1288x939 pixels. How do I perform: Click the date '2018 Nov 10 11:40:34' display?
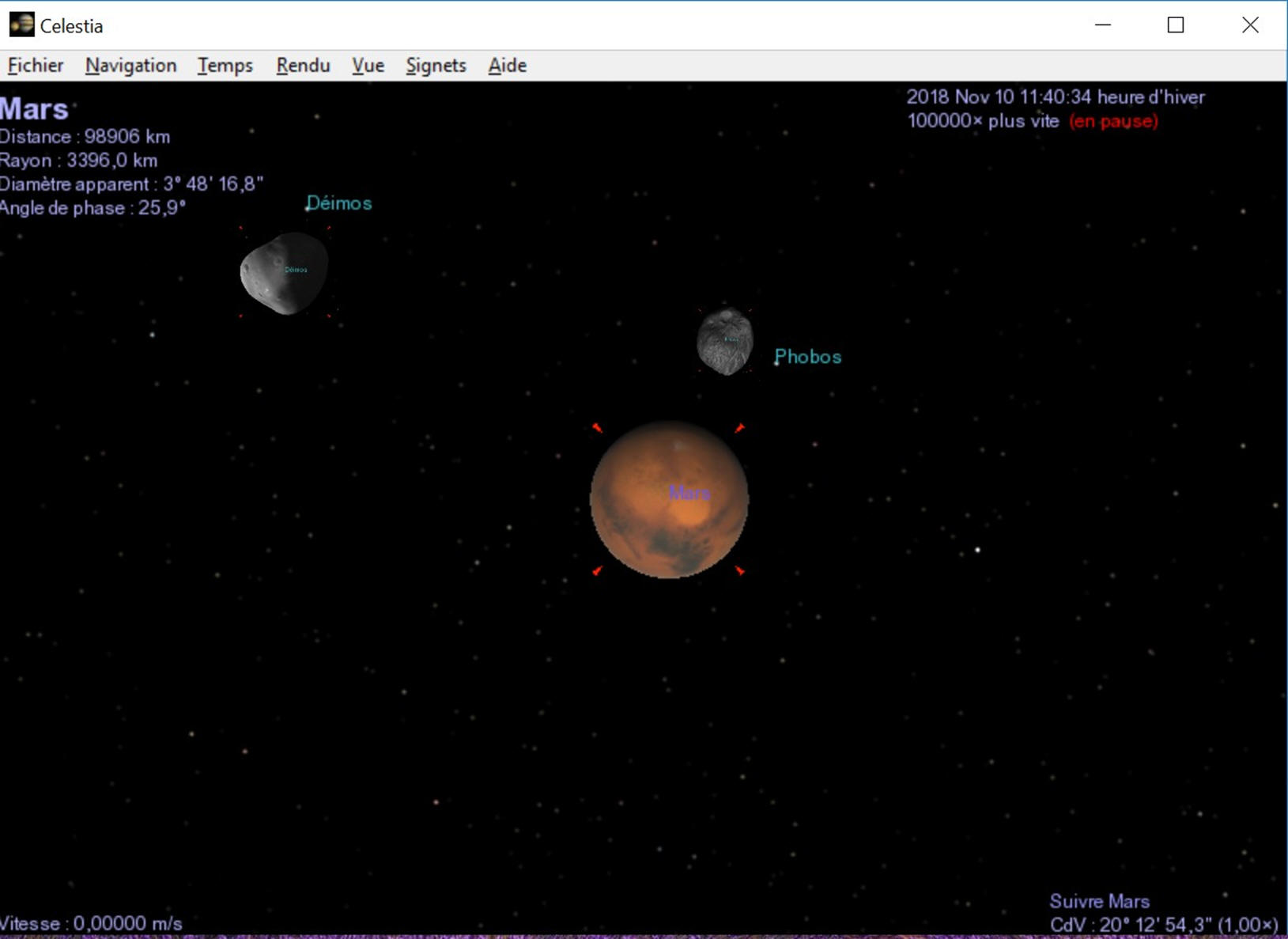coord(999,97)
